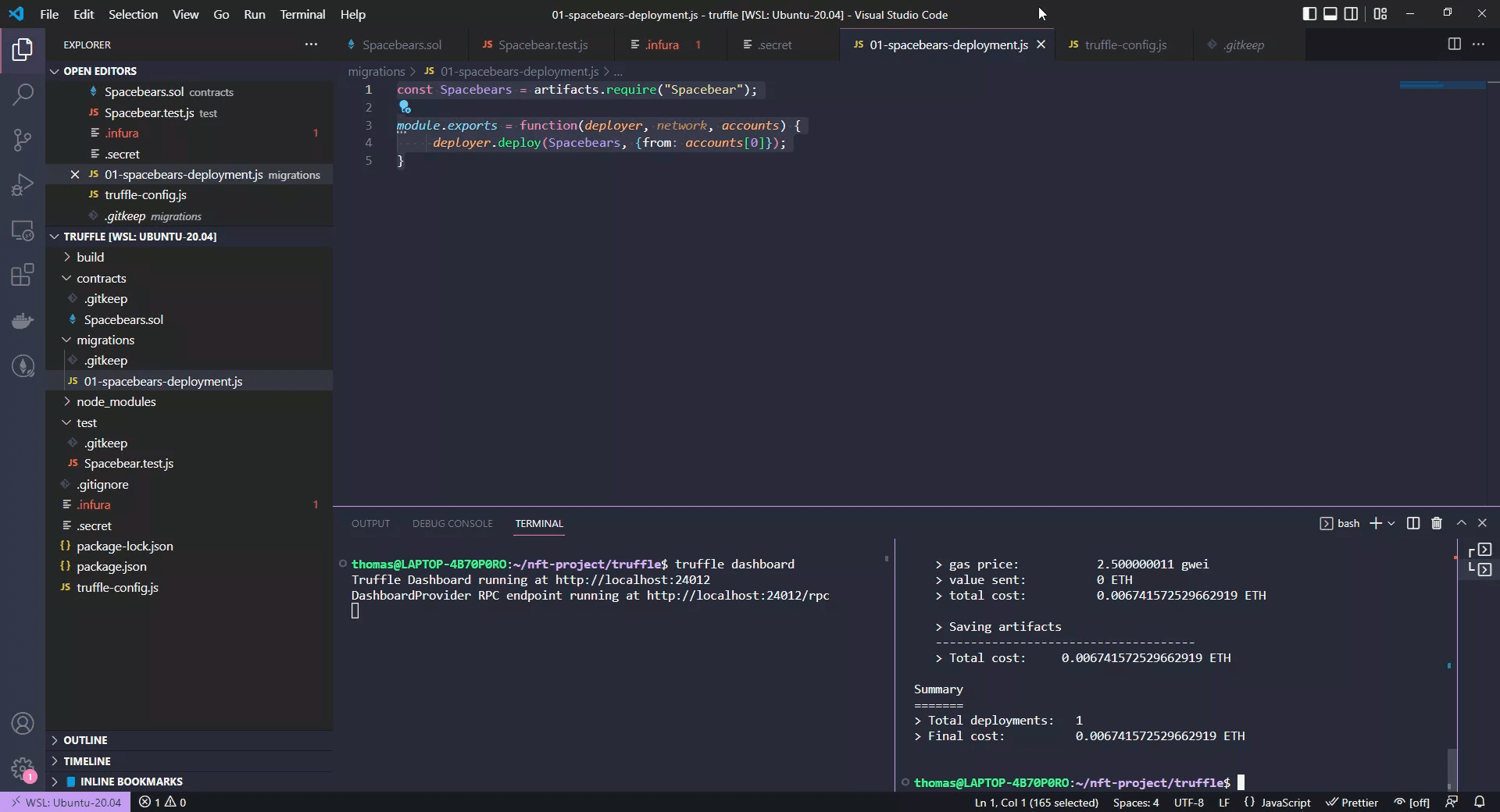Viewport: 1500px width, 812px height.
Task: Open the Ethereum extension icon in activity bar
Action: (23, 365)
